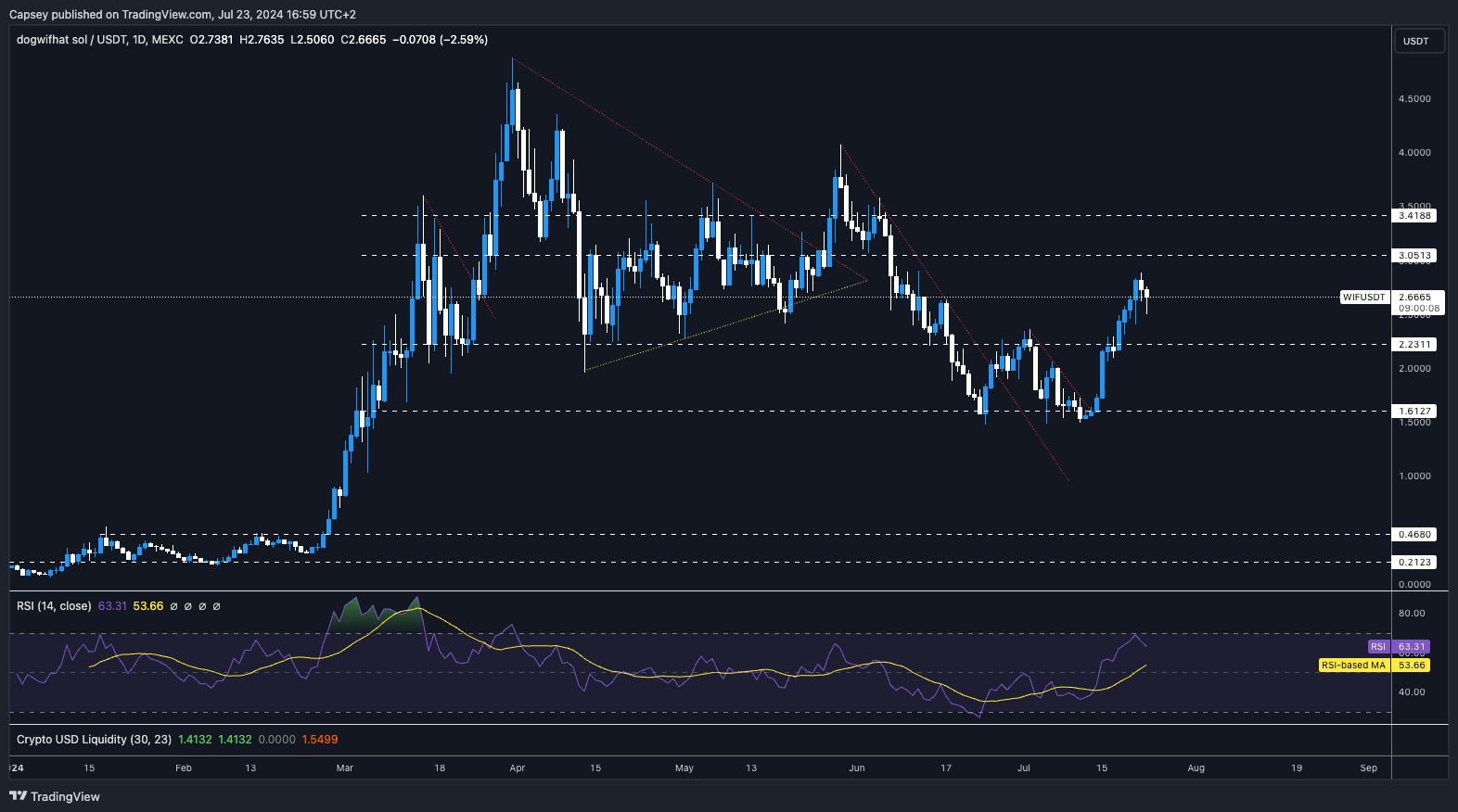This screenshot has height=812, width=1458.
Task: Click the Aug date on time axis
Action: point(1196,768)
